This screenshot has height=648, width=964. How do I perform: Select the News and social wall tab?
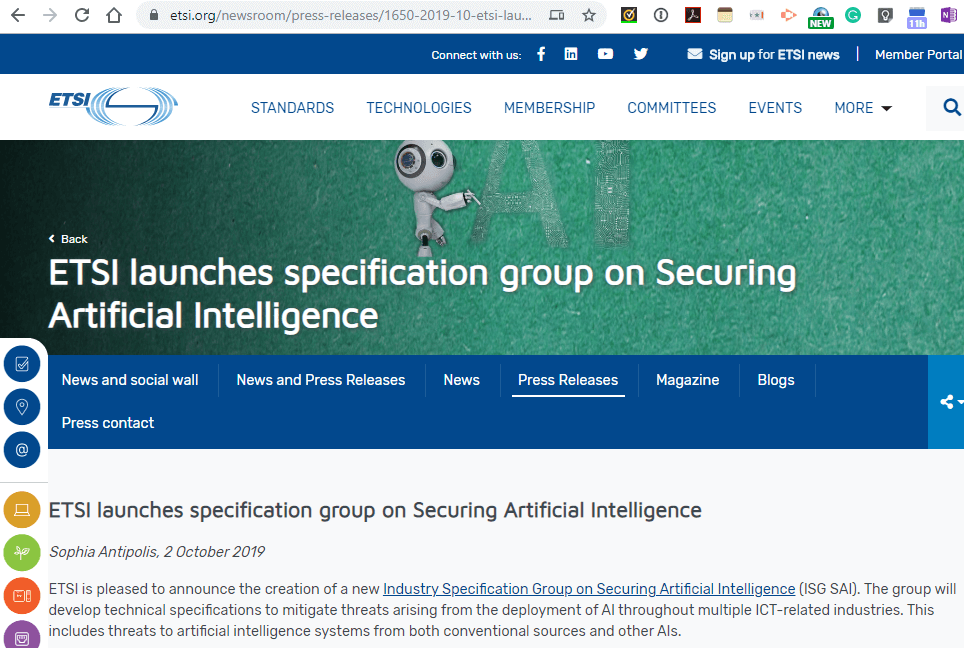(130, 380)
